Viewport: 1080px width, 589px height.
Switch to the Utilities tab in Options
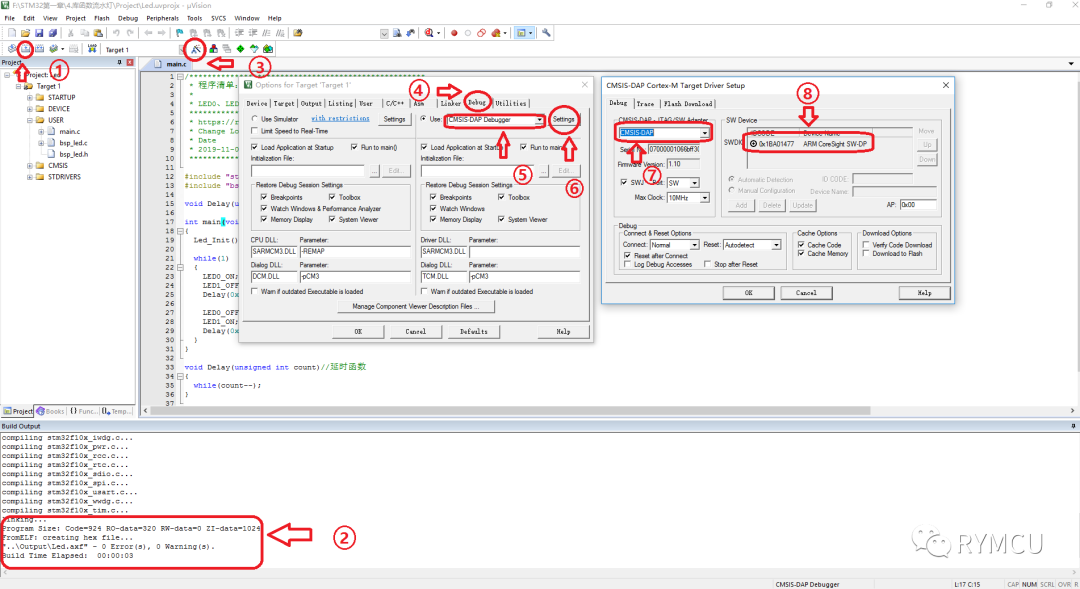[510, 103]
